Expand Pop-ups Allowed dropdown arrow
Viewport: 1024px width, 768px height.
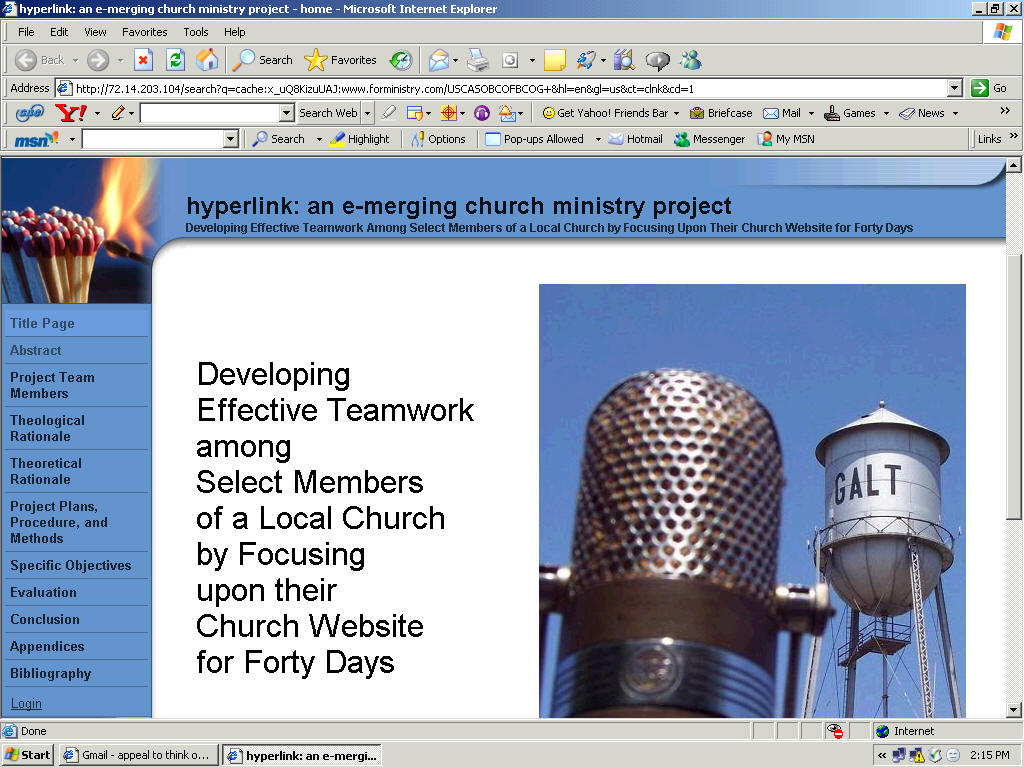tap(598, 139)
